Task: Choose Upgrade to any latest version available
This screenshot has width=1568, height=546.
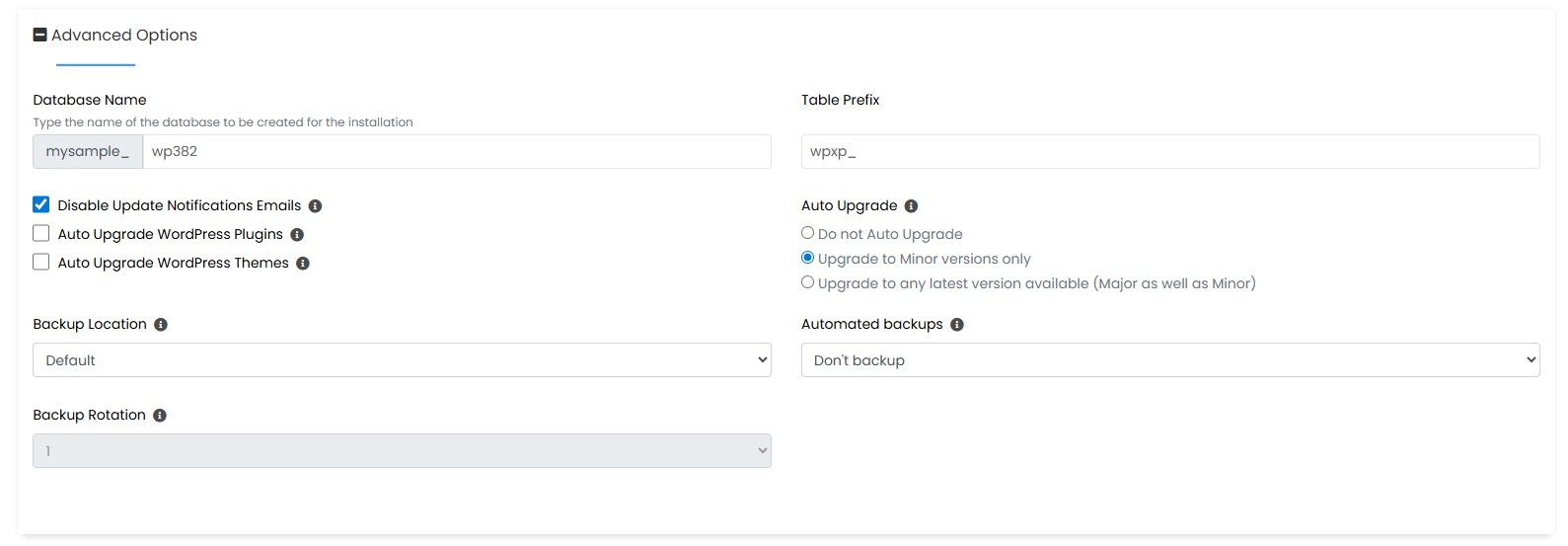Action: [808, 282]
